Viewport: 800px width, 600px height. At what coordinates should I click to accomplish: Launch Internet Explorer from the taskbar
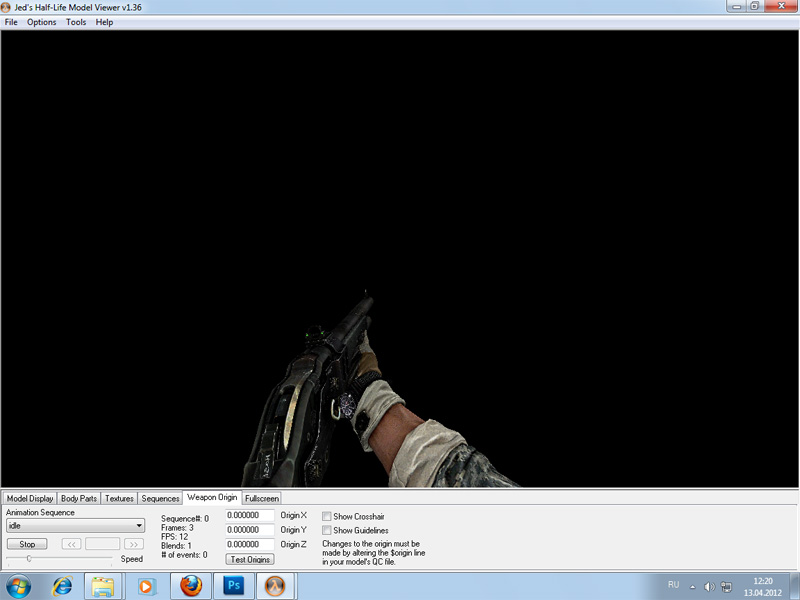63,584
